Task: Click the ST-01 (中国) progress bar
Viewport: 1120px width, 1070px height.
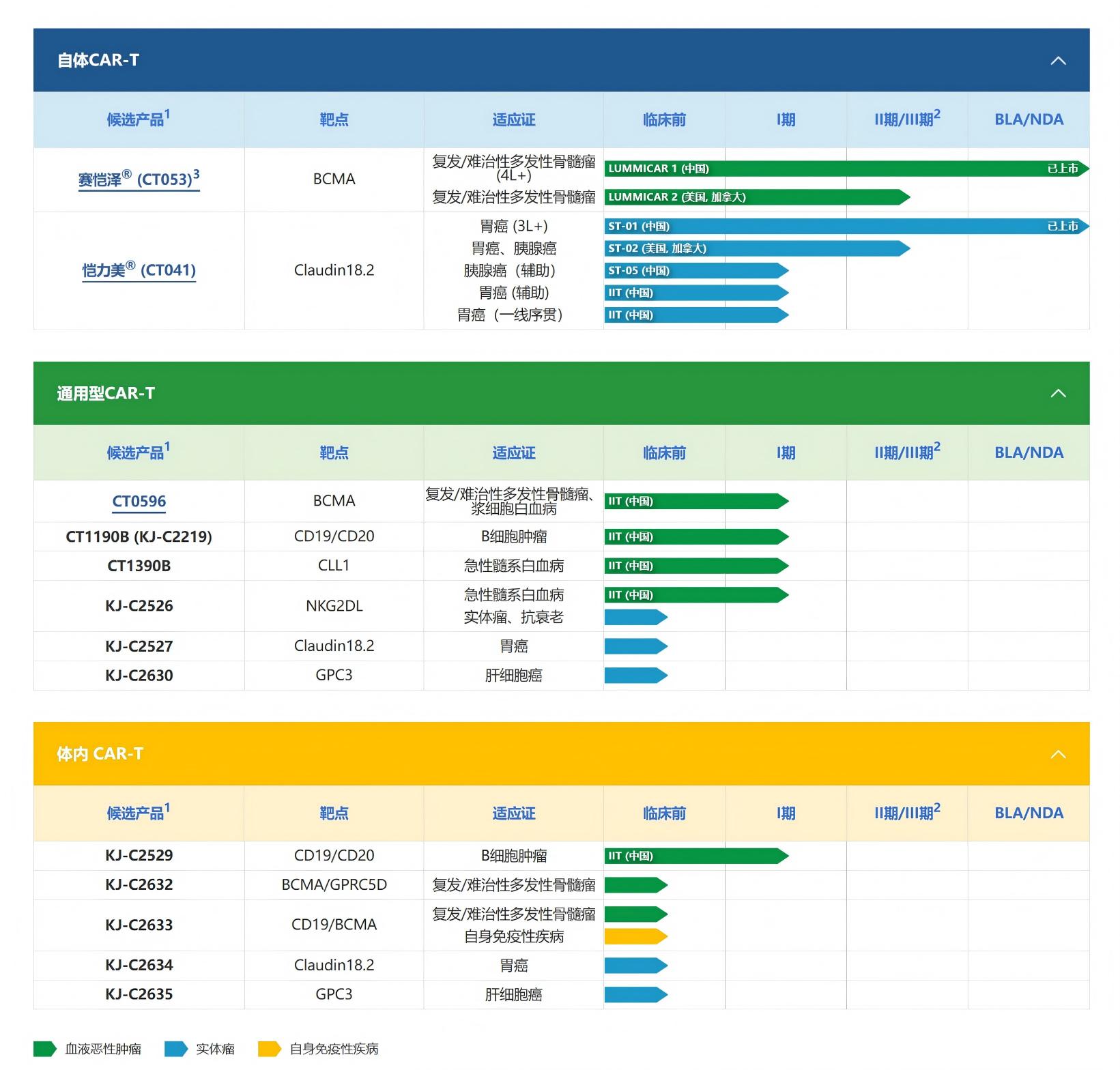Action: click(x=847, y=227)
